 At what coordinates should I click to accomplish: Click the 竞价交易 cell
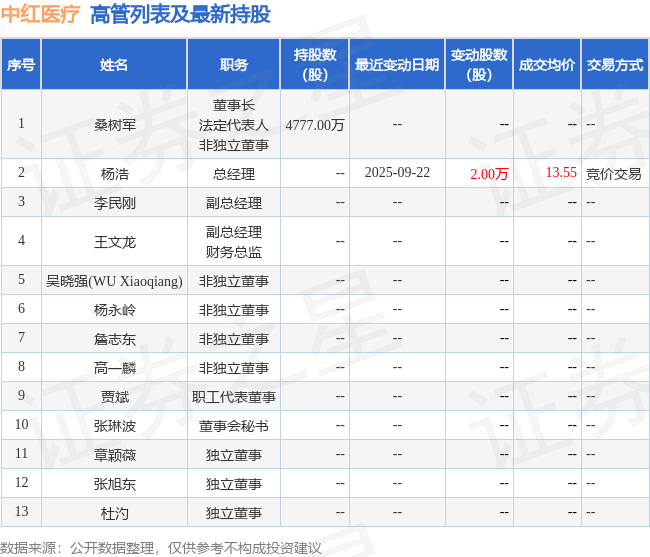pos(614,174)
